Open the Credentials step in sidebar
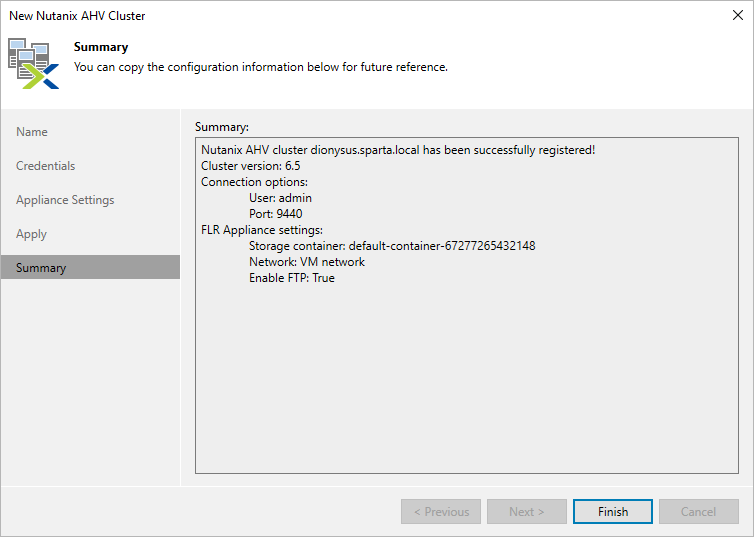754x537 pixels. coord(46,166)
